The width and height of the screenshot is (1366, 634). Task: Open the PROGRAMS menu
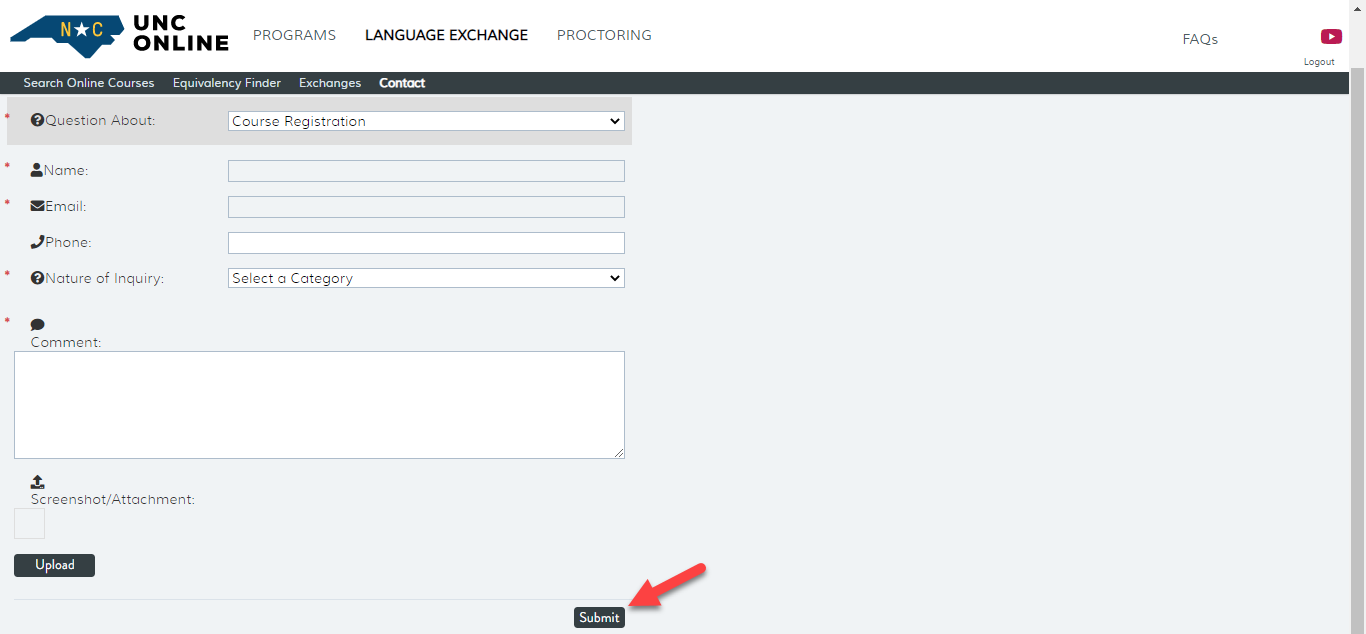pos(294,35)
